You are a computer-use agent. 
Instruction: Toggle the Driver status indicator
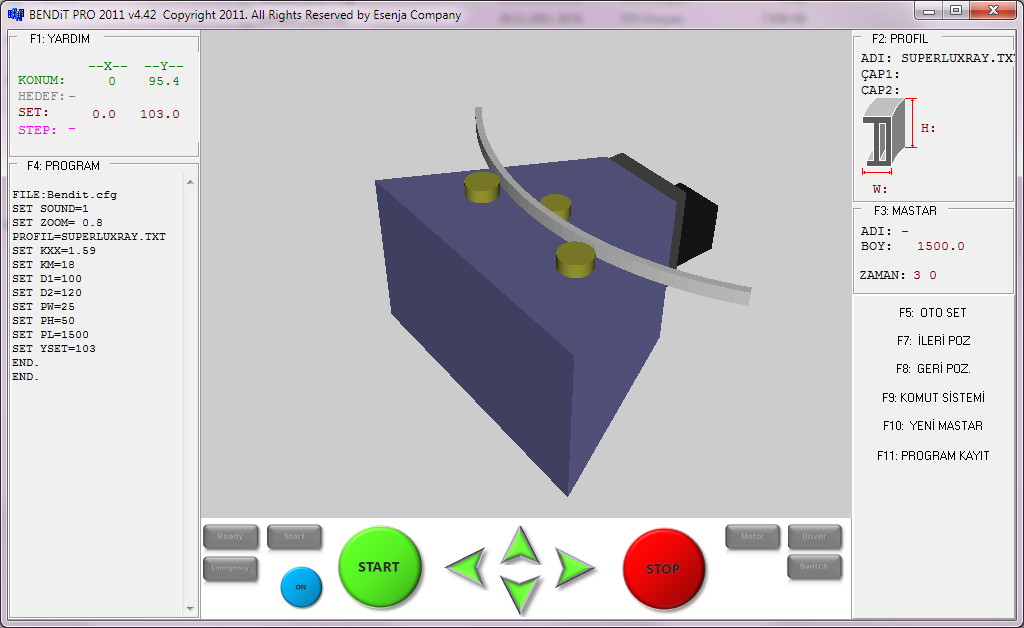tap(814, 537)
